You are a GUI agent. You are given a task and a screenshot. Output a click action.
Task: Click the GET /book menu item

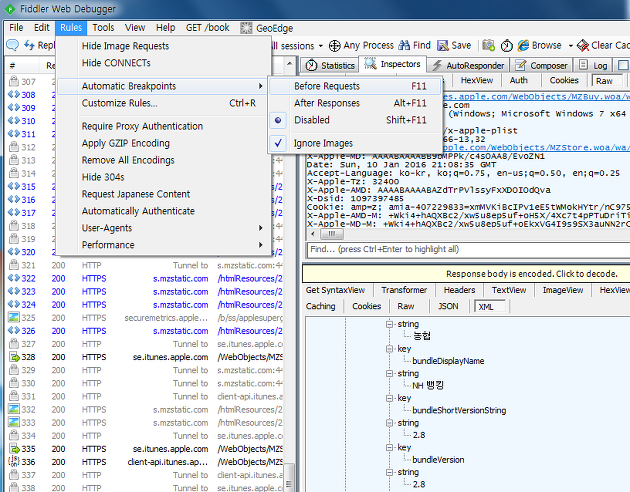coord(207,28)
